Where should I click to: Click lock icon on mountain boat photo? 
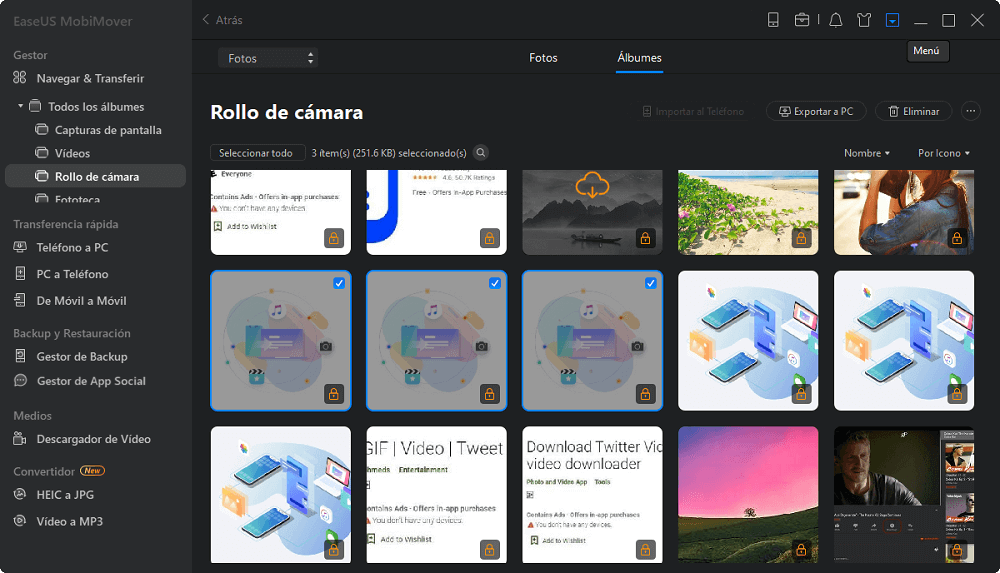(x=645, y=239)
